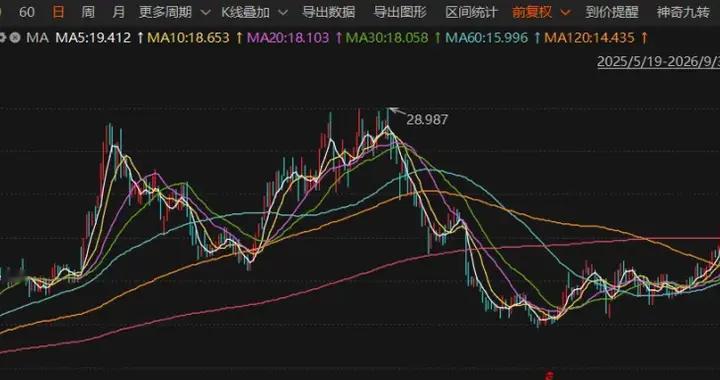720x380 pixels.
Task: Open the MA indicator settings gear
Action: pos(2,38)
